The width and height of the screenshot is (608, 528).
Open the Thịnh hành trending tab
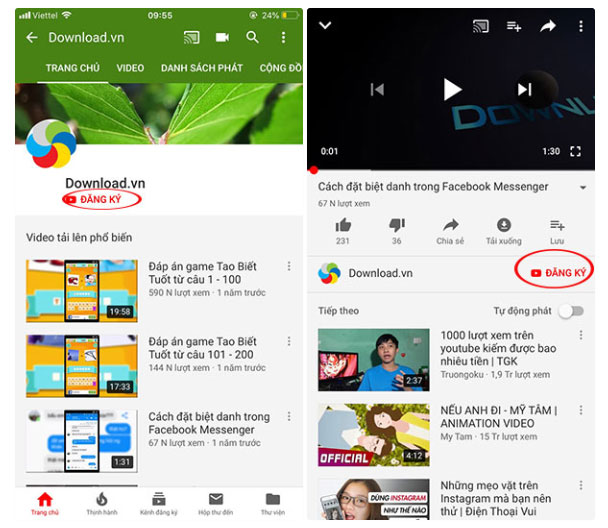(x=102, y=504)
